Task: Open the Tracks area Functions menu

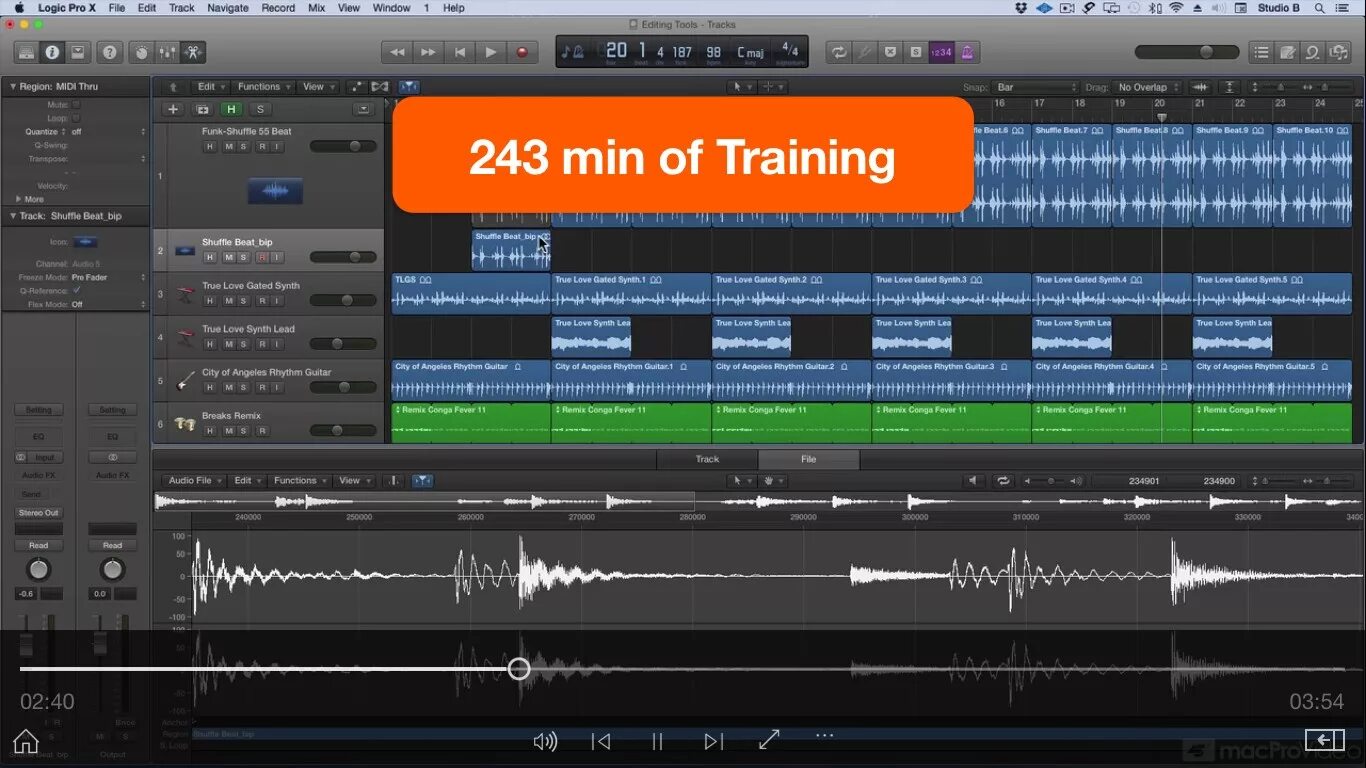Action: coord(264,87)
